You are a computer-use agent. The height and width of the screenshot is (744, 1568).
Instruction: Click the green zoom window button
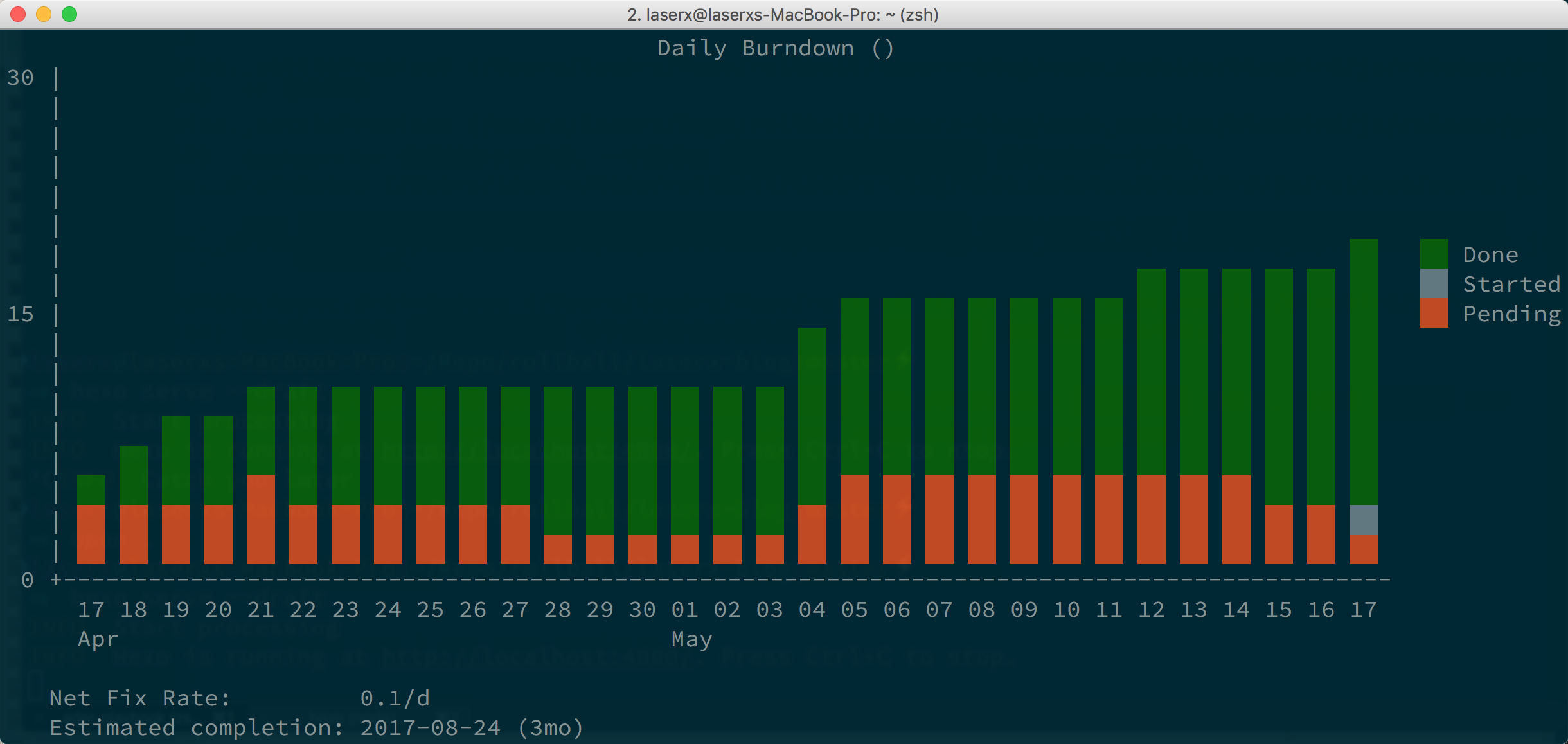tap(69, 14)
